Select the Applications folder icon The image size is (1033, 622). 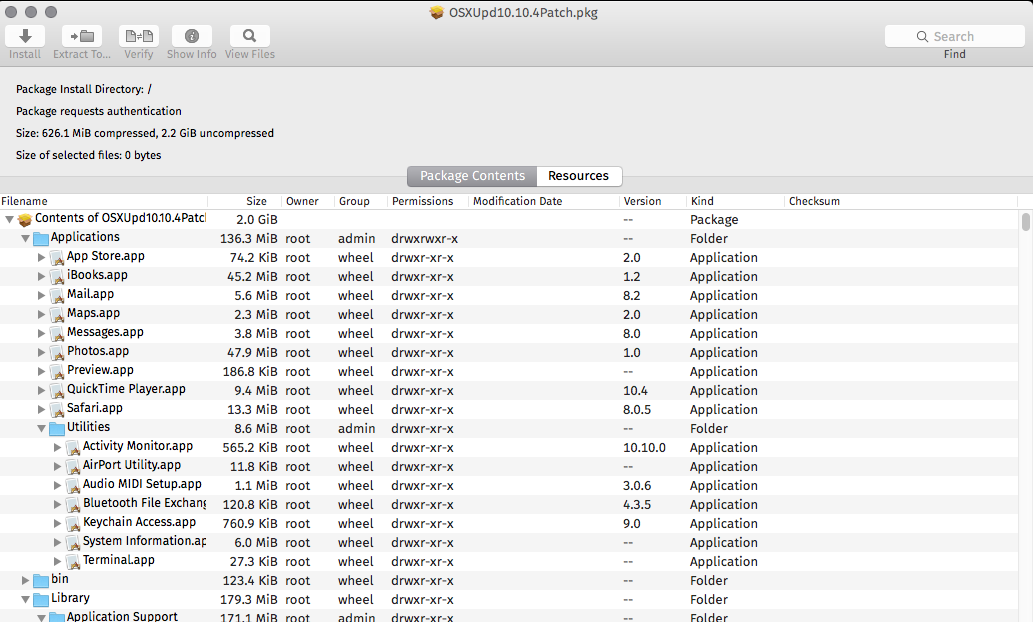41,239
